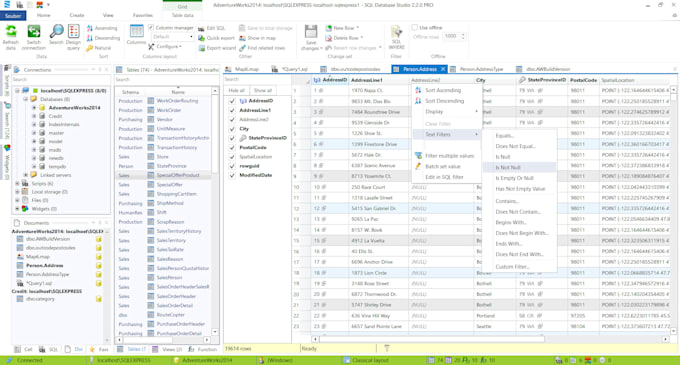Uncheck the AddressID column checkbox

tap(232, 101)
